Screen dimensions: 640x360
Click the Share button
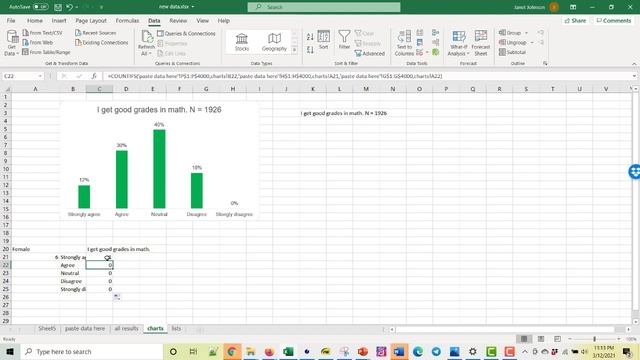(x=575, y=20)
